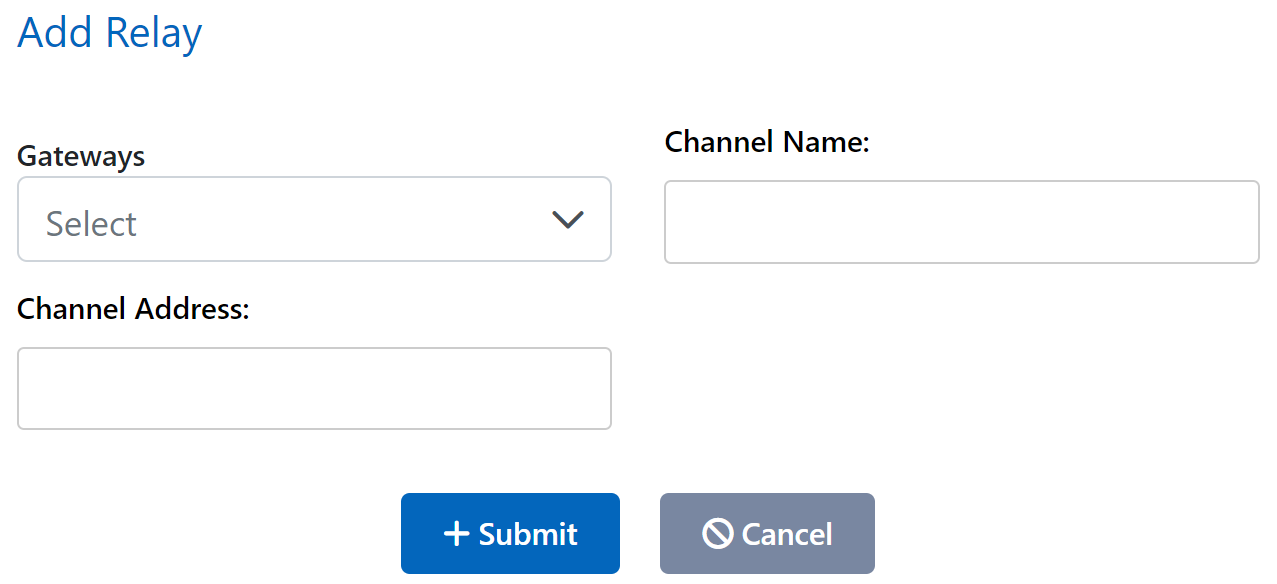The height and width of the screenshot is (584, 1277).
Task: Click the Add Relay heading
Action: pyautogui.click(x=109, y=32)
